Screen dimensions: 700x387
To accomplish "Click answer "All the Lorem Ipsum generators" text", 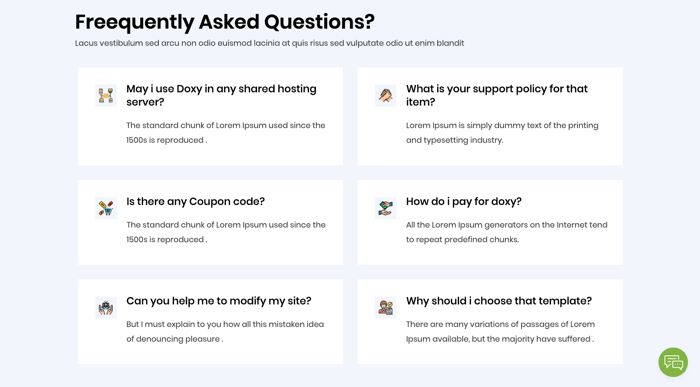I will click(507, 232).
